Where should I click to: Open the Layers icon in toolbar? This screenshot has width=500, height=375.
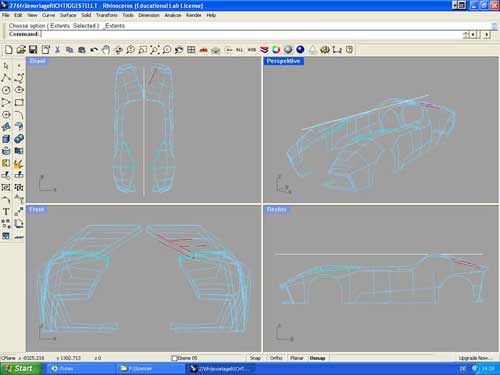[x=264, y=50]
